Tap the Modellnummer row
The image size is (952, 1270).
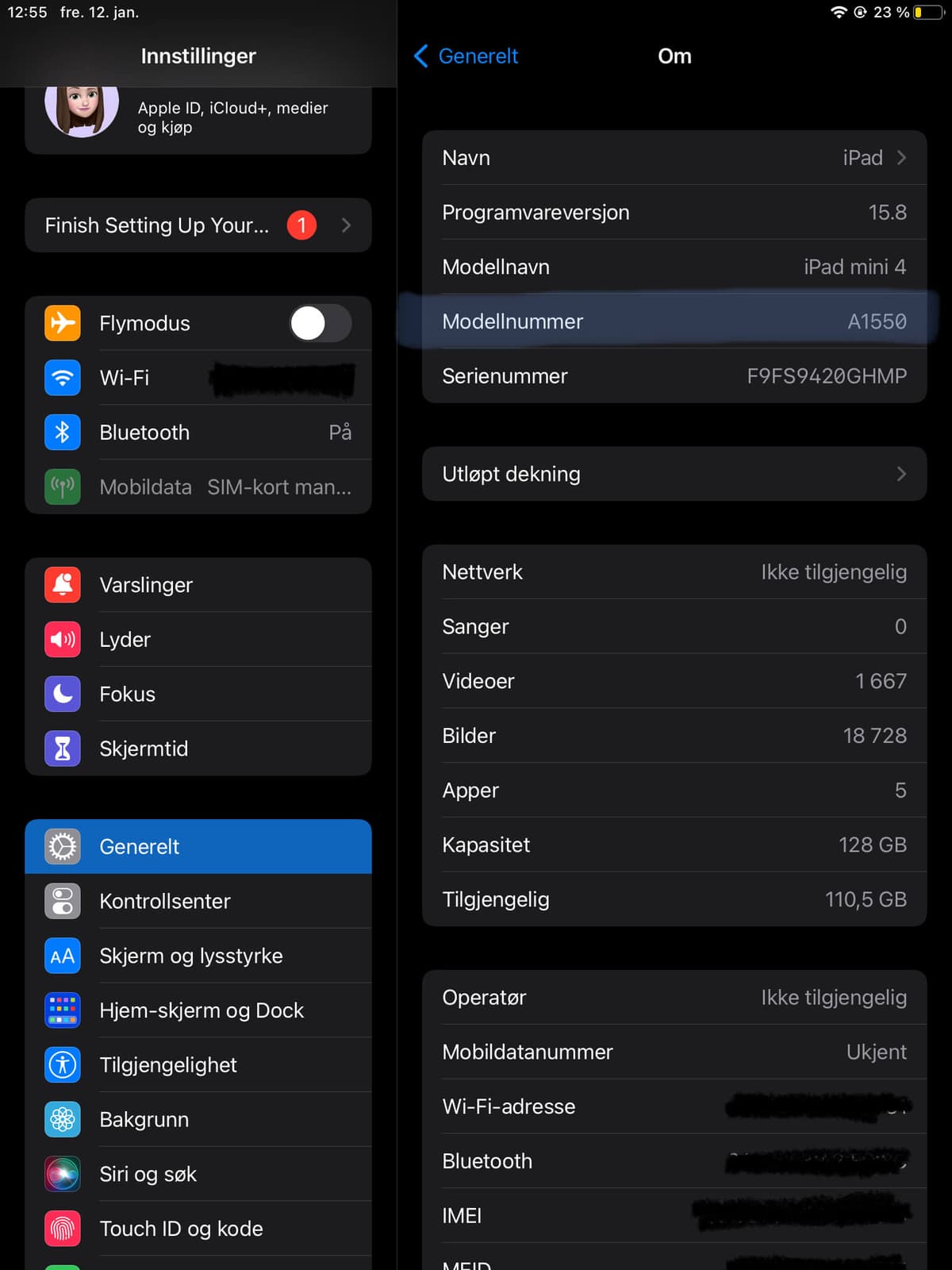[674, 321]
